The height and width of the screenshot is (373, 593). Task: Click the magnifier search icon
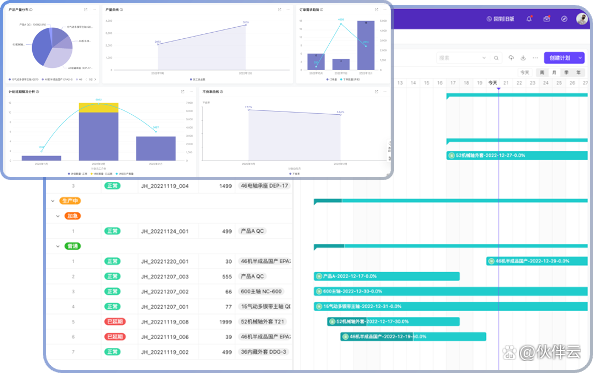coord(496,58)
